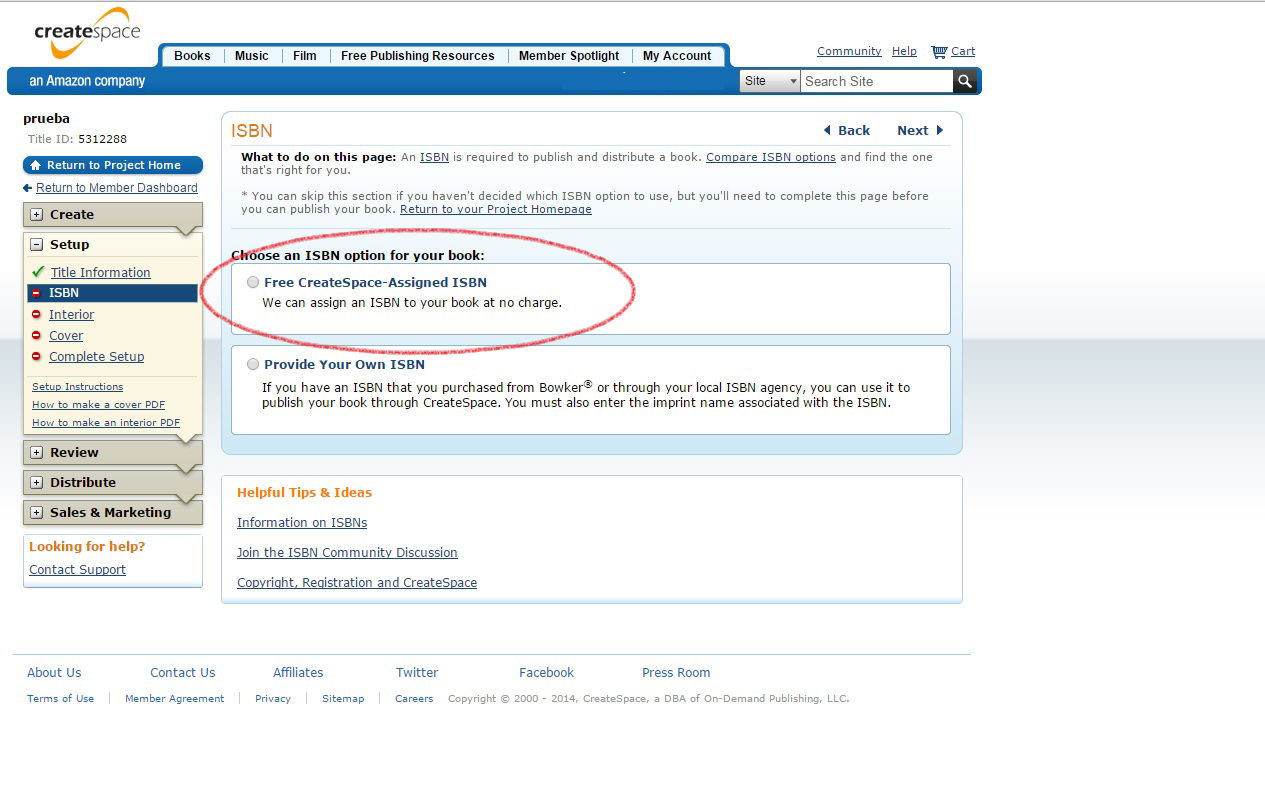Open the Free Publishing Resources tab
Image resolution: width=1265 pixels, height=797 pixels.
pos(418,56)
